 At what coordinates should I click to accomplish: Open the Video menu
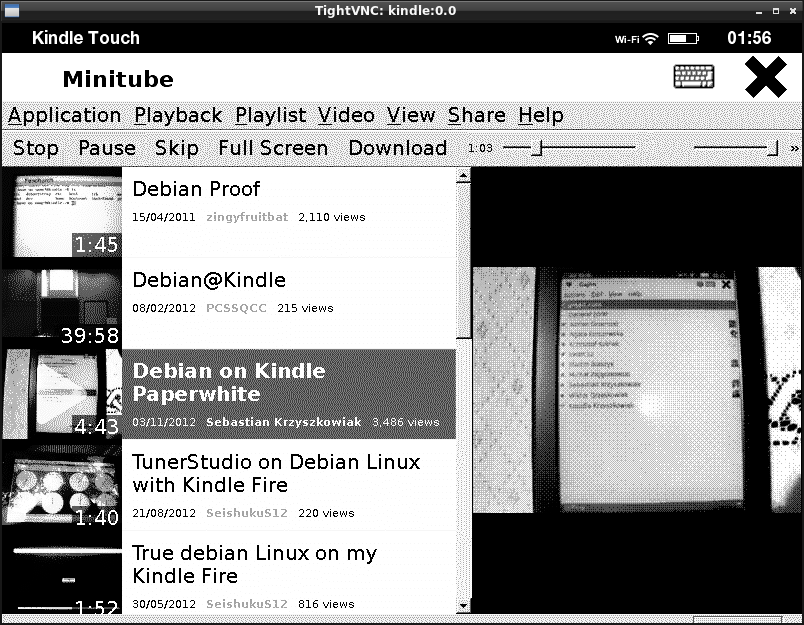pyautogui.click(x=346, y=115)
